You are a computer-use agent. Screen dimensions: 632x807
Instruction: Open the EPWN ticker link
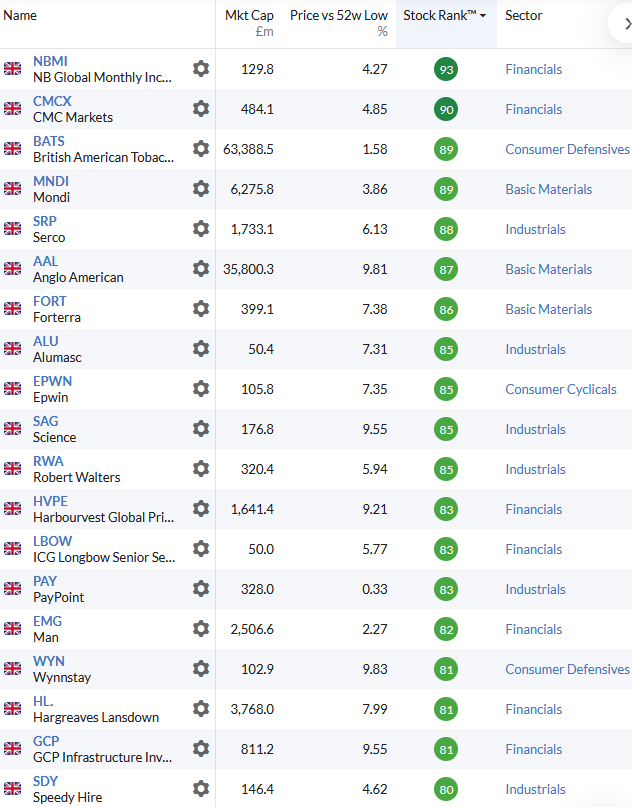click(52, 381)
